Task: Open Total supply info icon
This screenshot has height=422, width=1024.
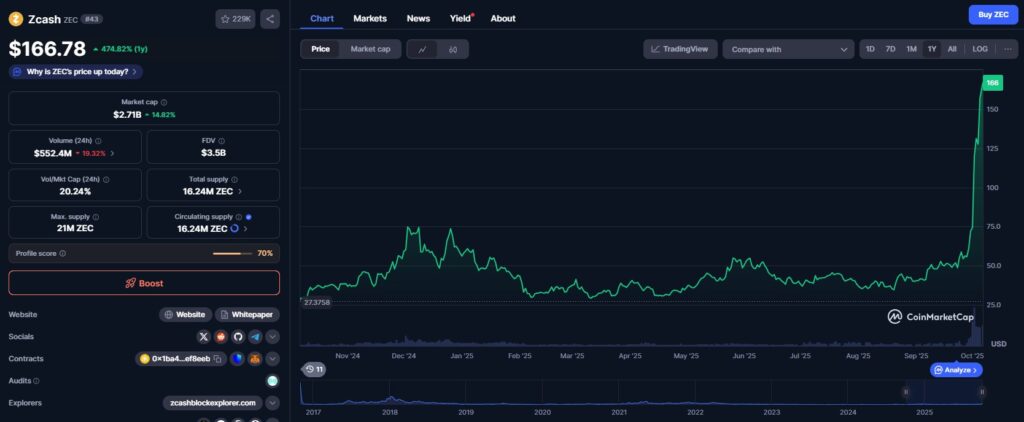Action: click(x=234, y=179)
